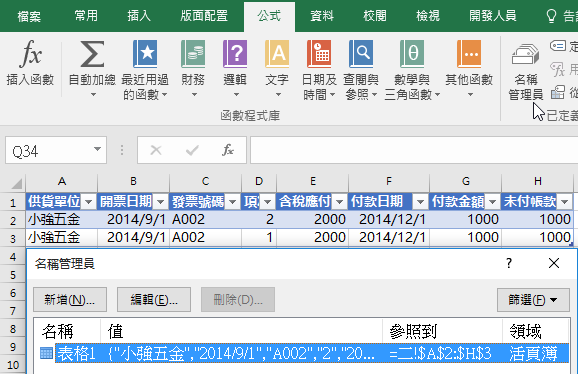Click the 新增(N)... button

pyautogui.click(x=70, y=300)
